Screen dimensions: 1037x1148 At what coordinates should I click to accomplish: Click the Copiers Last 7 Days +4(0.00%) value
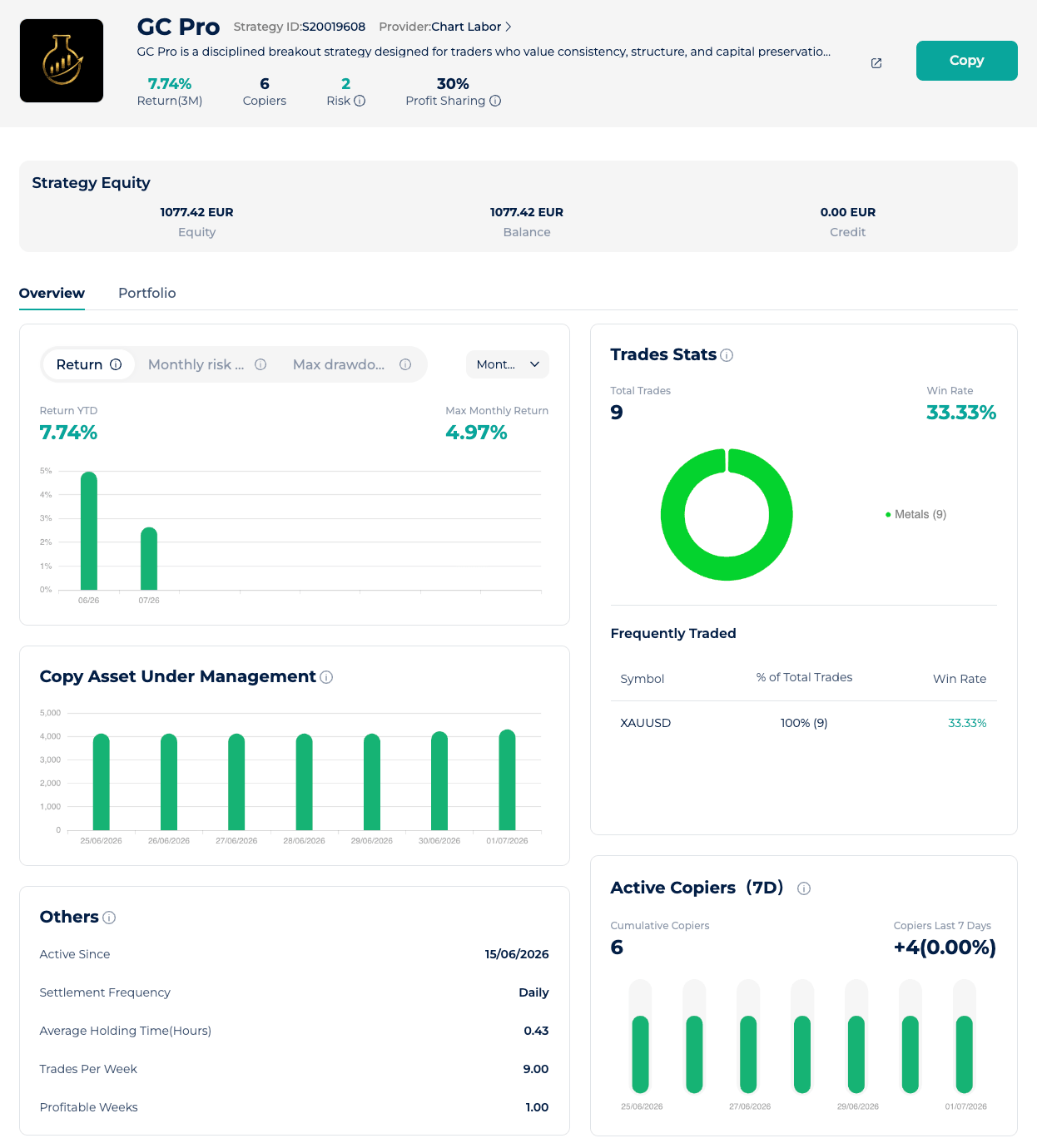(x=945, y=948)
